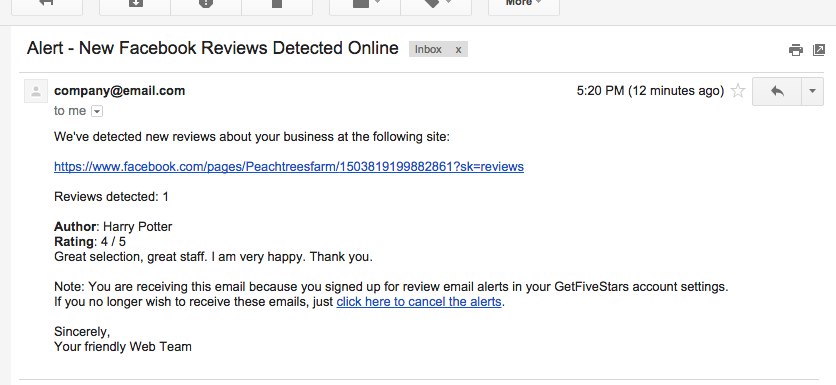836x385 pixels.
Task: Print the conversation using the printer icon
Action: tap(795, 50)
